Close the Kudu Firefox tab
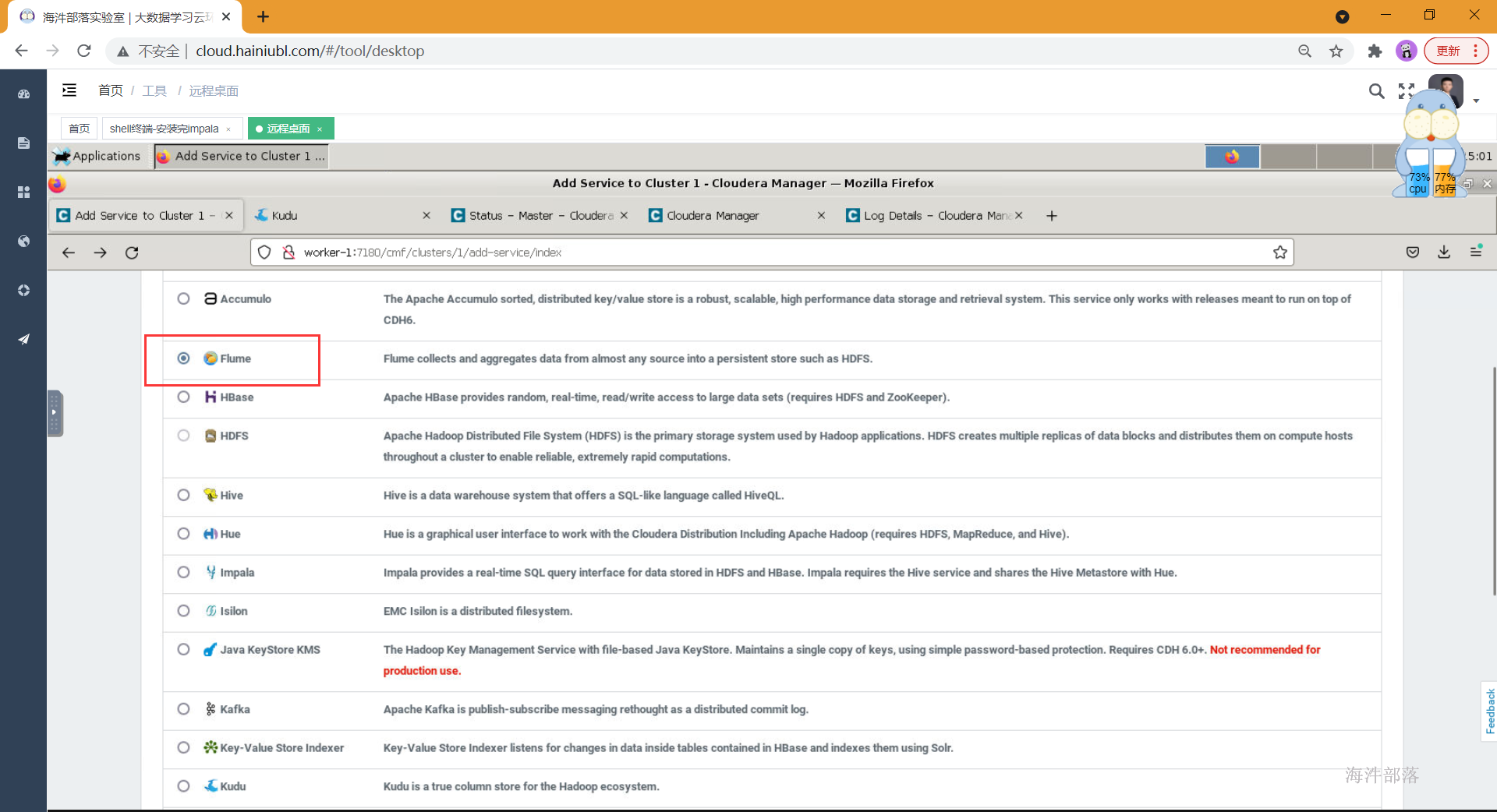The height and width of the screenshot is (812, 1497). [426, 216]
